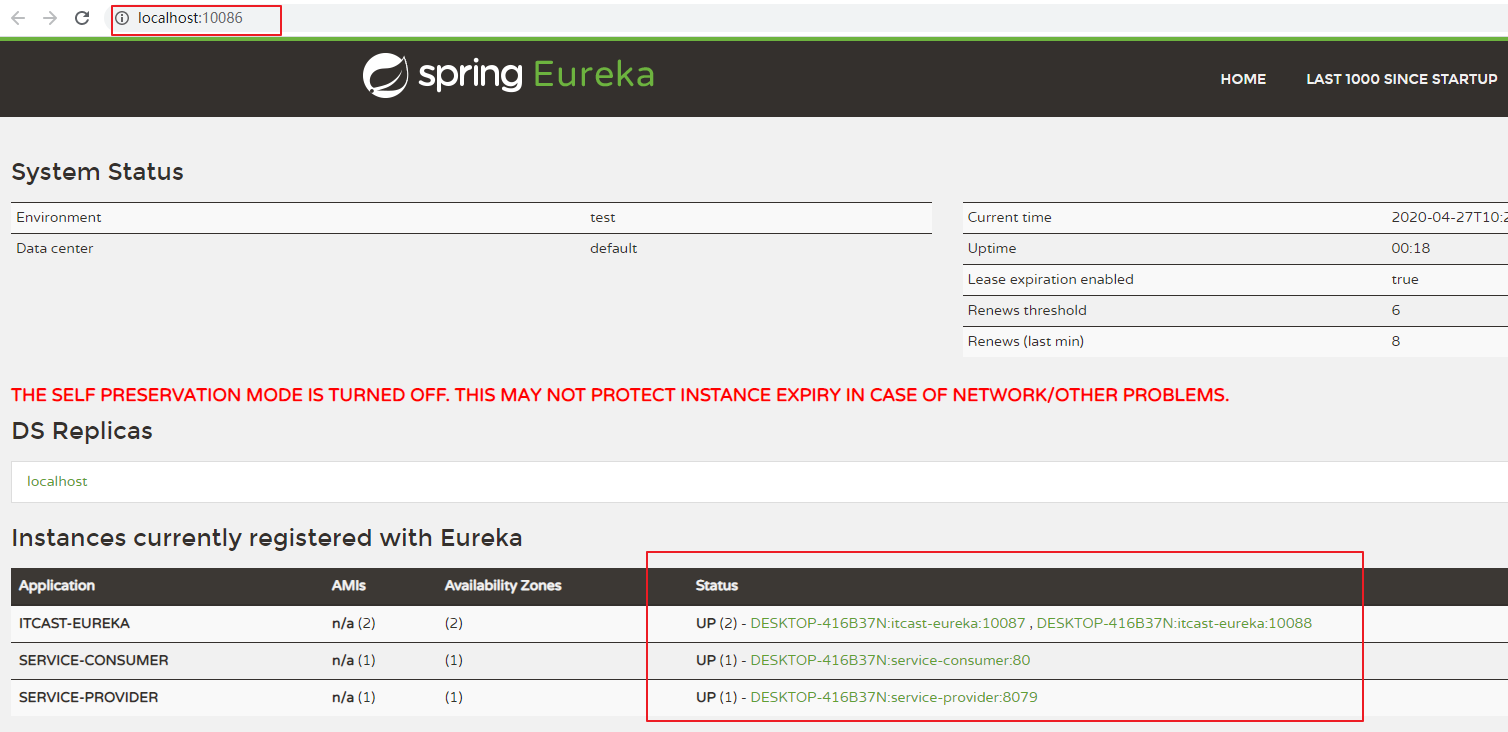Viewport: 1508px width, 732px height.
Task: Click the Application column header
Action: point(57,585)
